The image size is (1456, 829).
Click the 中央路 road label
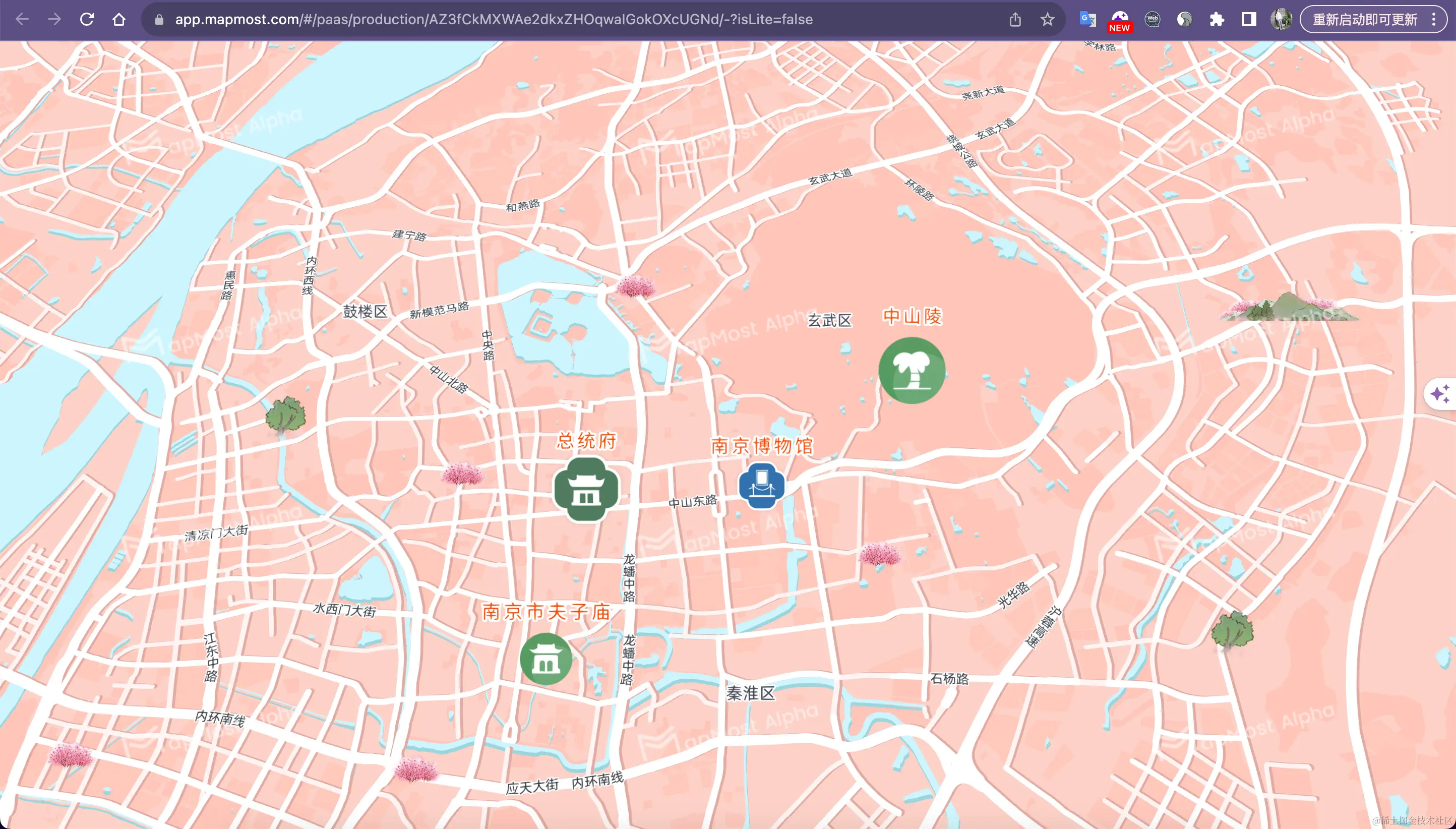click(x=488, y=345)
